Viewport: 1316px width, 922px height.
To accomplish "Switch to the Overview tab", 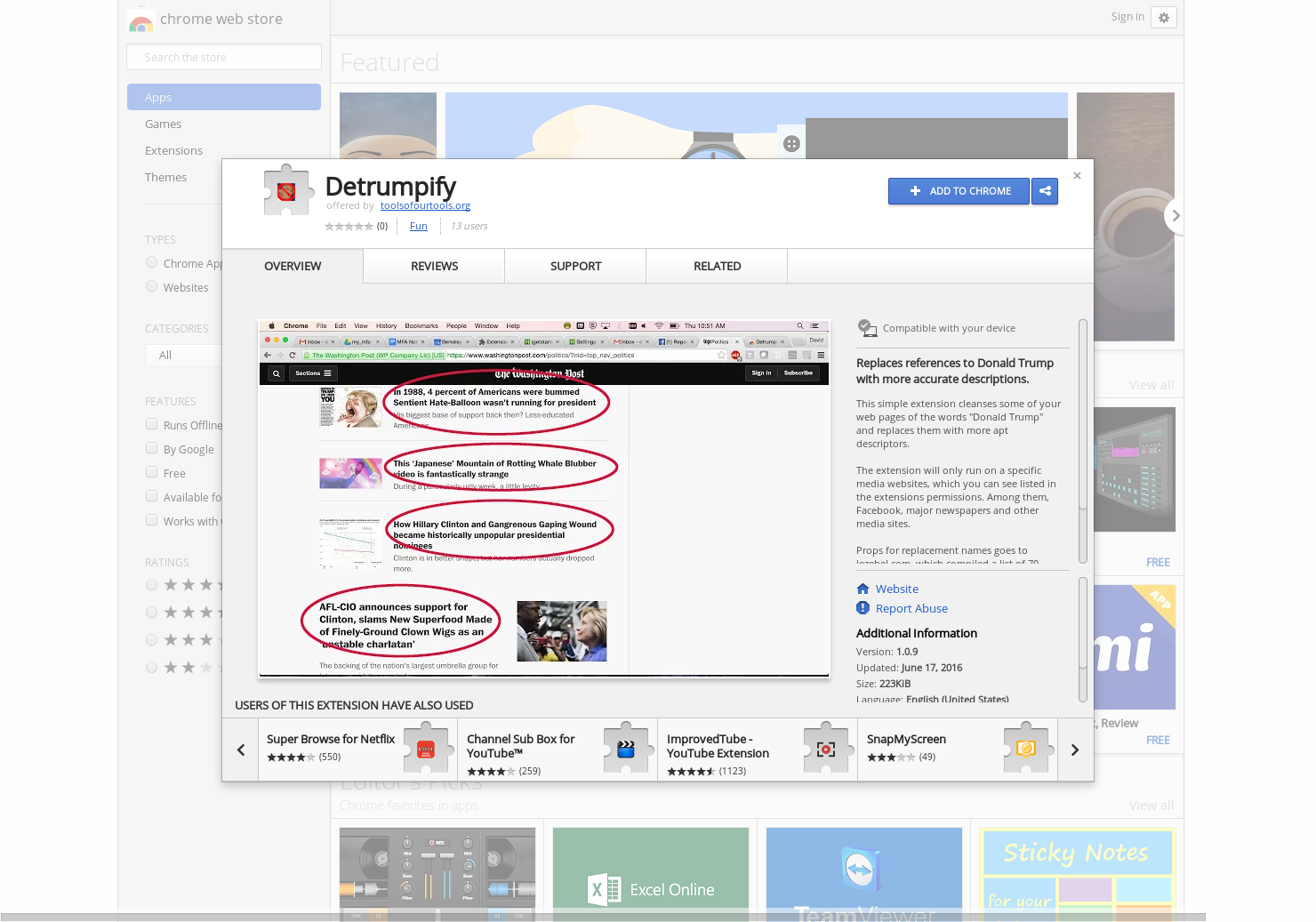I will (x=293, y=266).
